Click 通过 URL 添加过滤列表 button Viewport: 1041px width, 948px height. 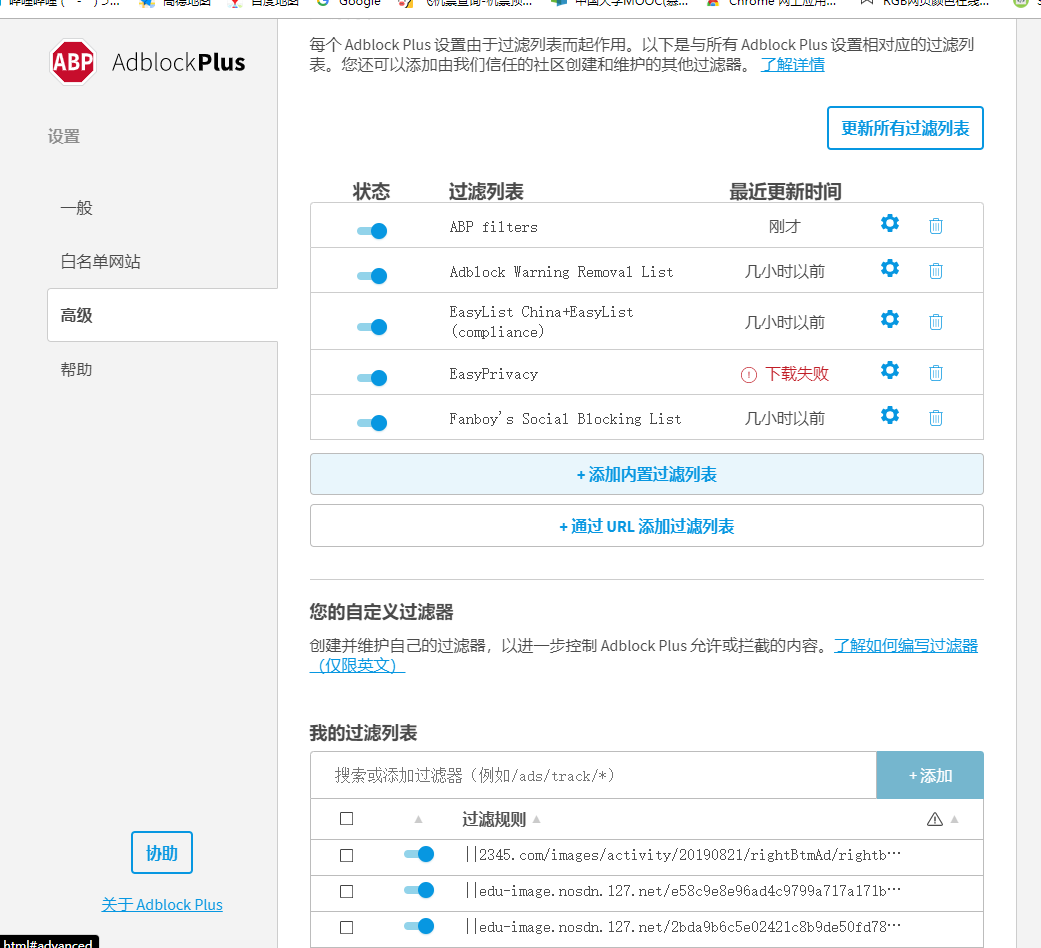click(647, 526)
